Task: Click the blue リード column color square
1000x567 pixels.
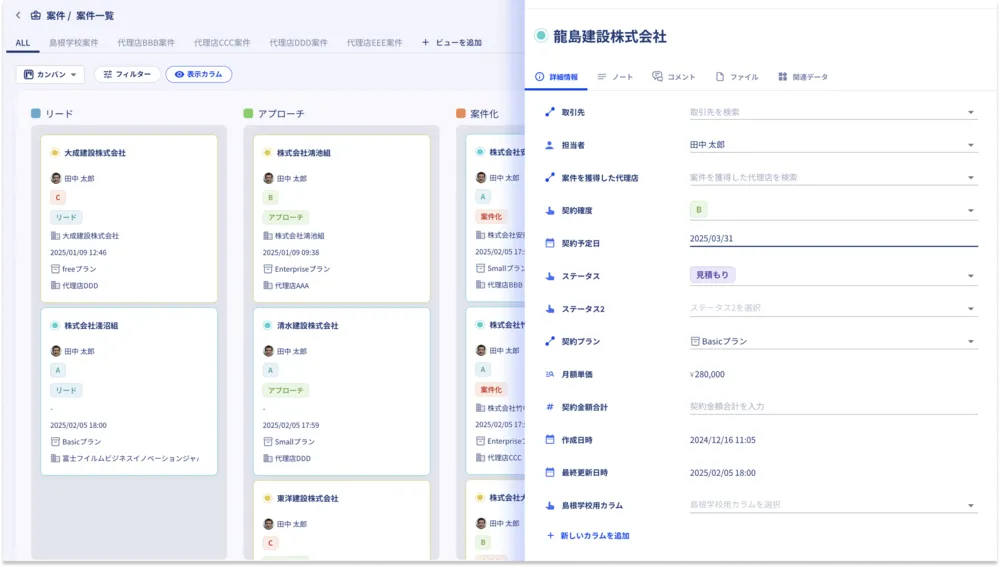Action: click(36, 114)
